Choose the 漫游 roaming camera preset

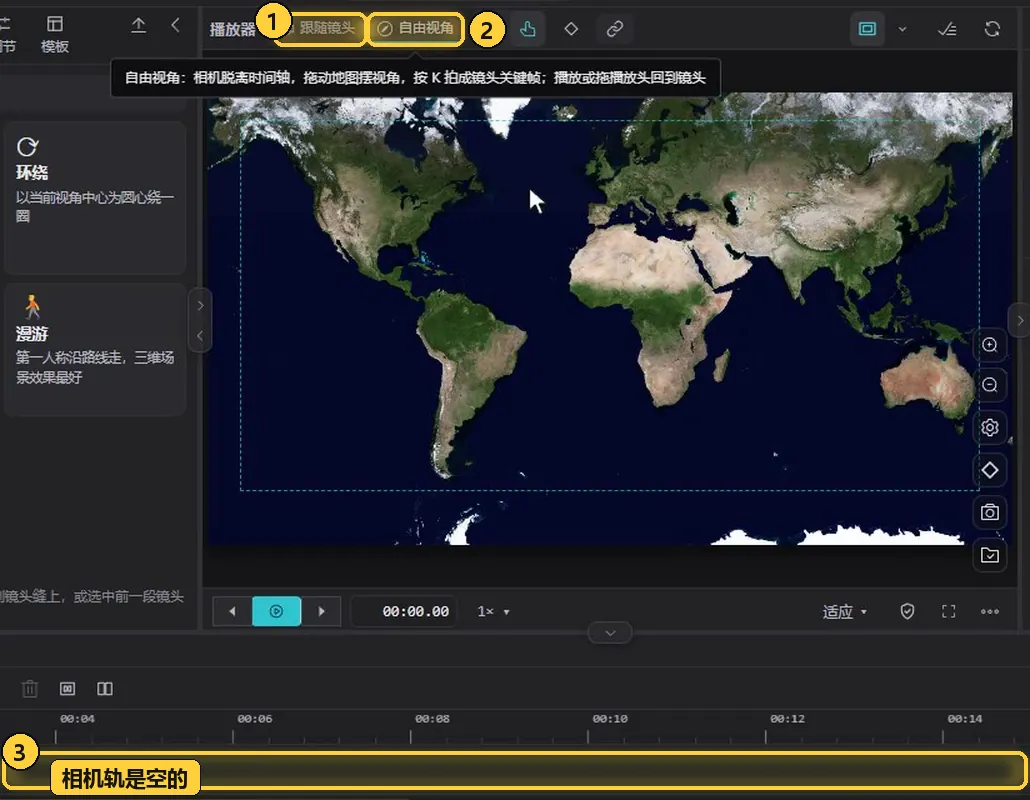95,349
